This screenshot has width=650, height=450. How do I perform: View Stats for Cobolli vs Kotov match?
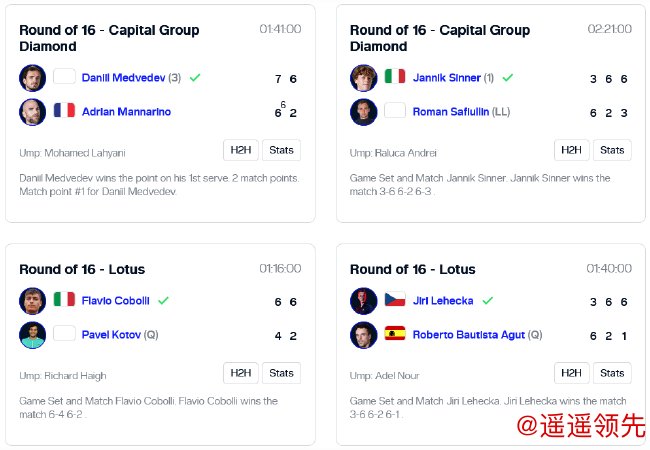281,373
